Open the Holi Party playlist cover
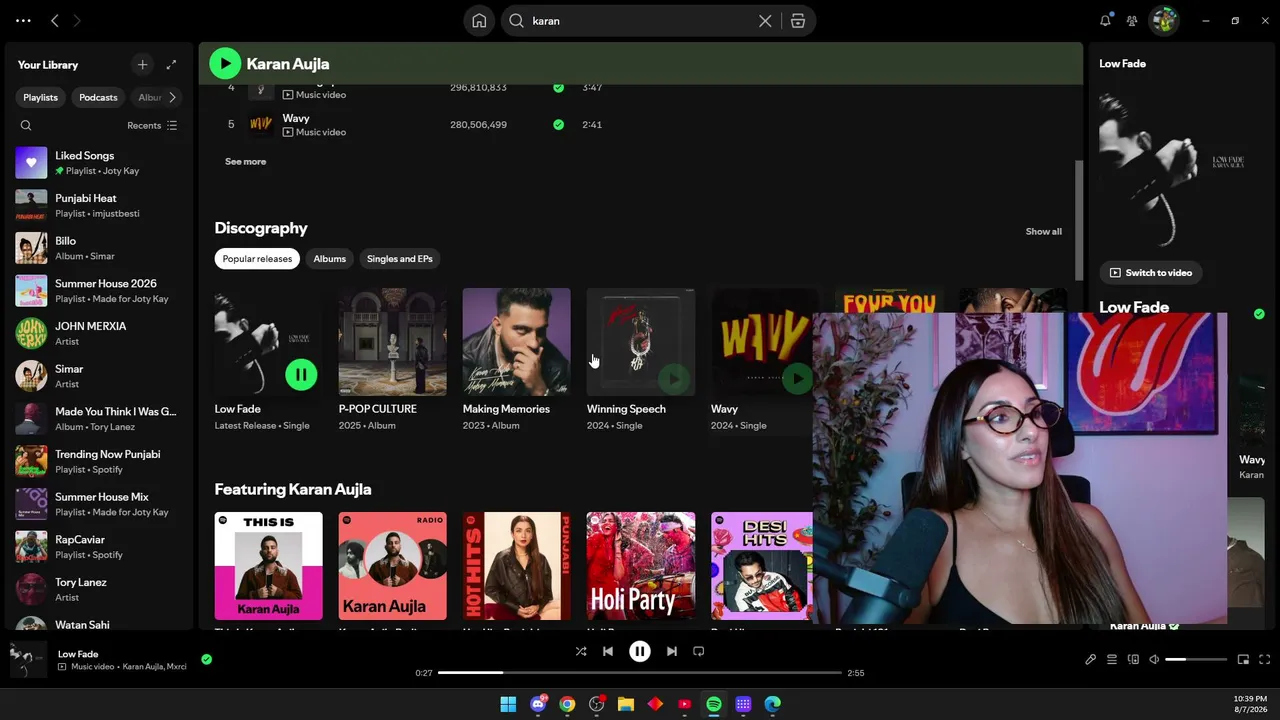 (x=641, y=566)
